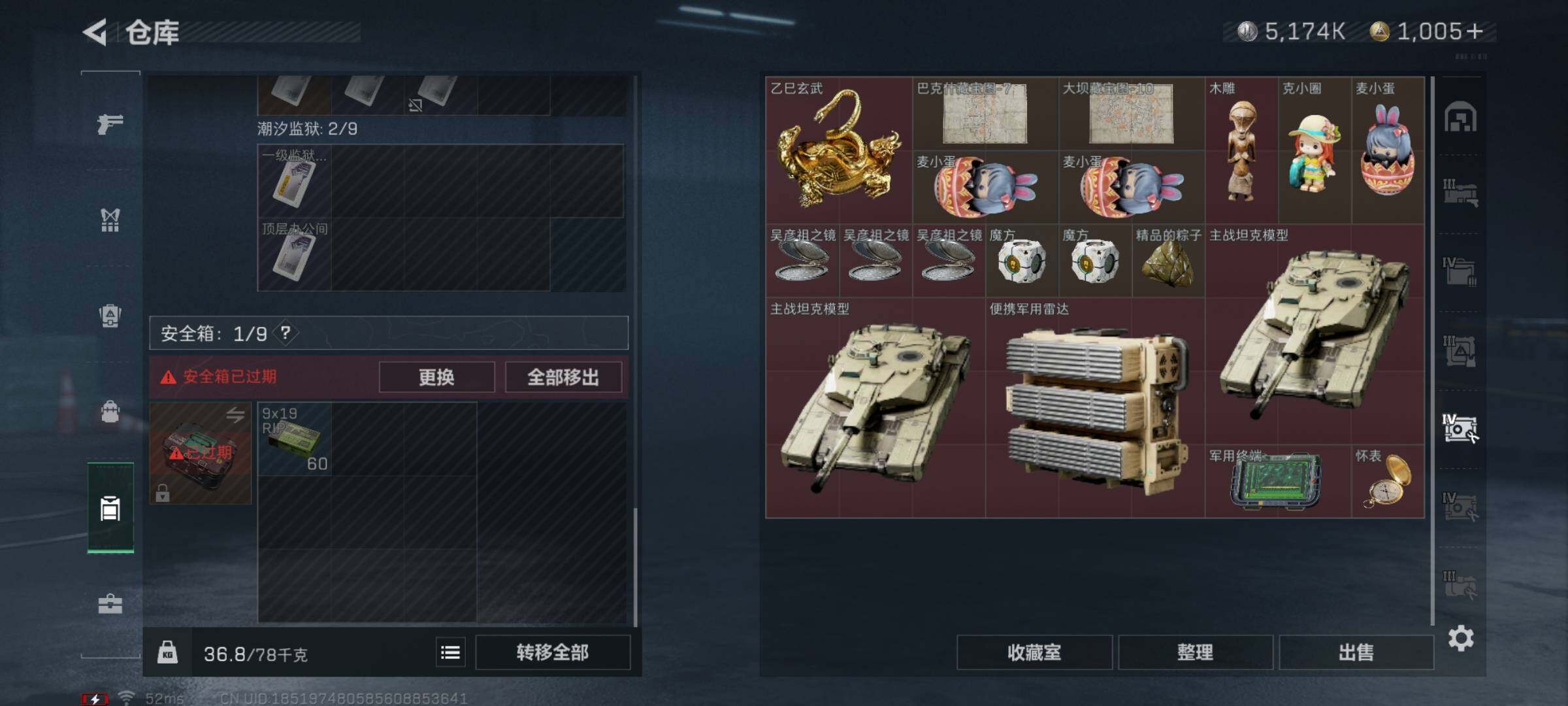This screenshot has width=1568, height=706.
Task: Toggle the list view icon near weight
Action: pyautogui.click(x=451, y=652)
